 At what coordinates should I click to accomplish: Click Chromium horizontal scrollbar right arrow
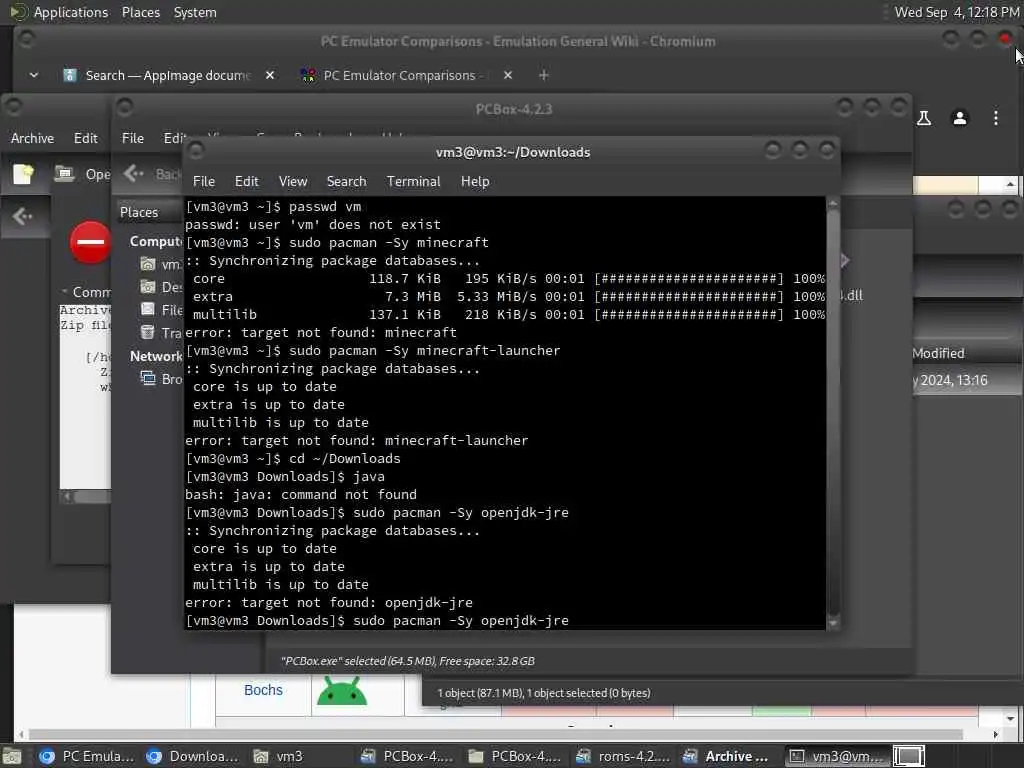point(995,734)
